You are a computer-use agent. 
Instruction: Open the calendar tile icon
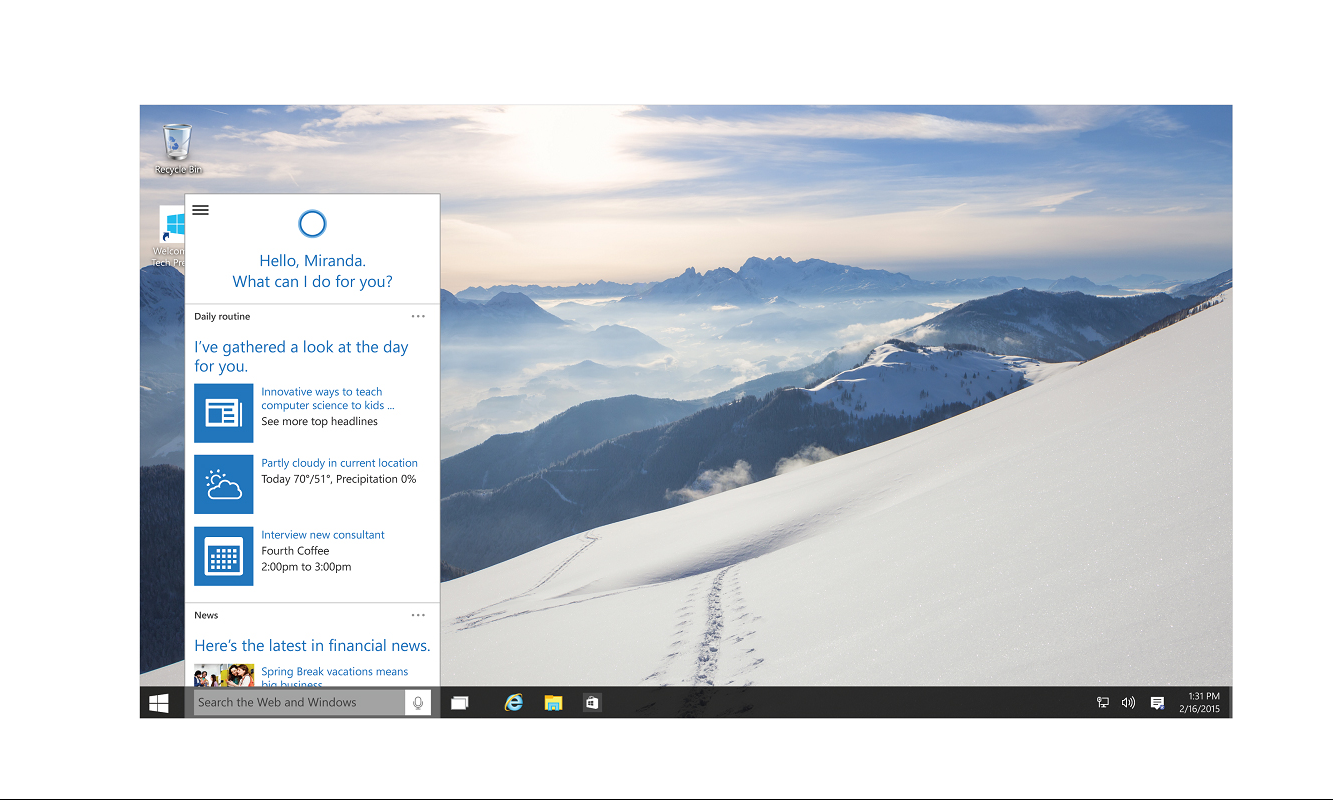pos(223,556)
